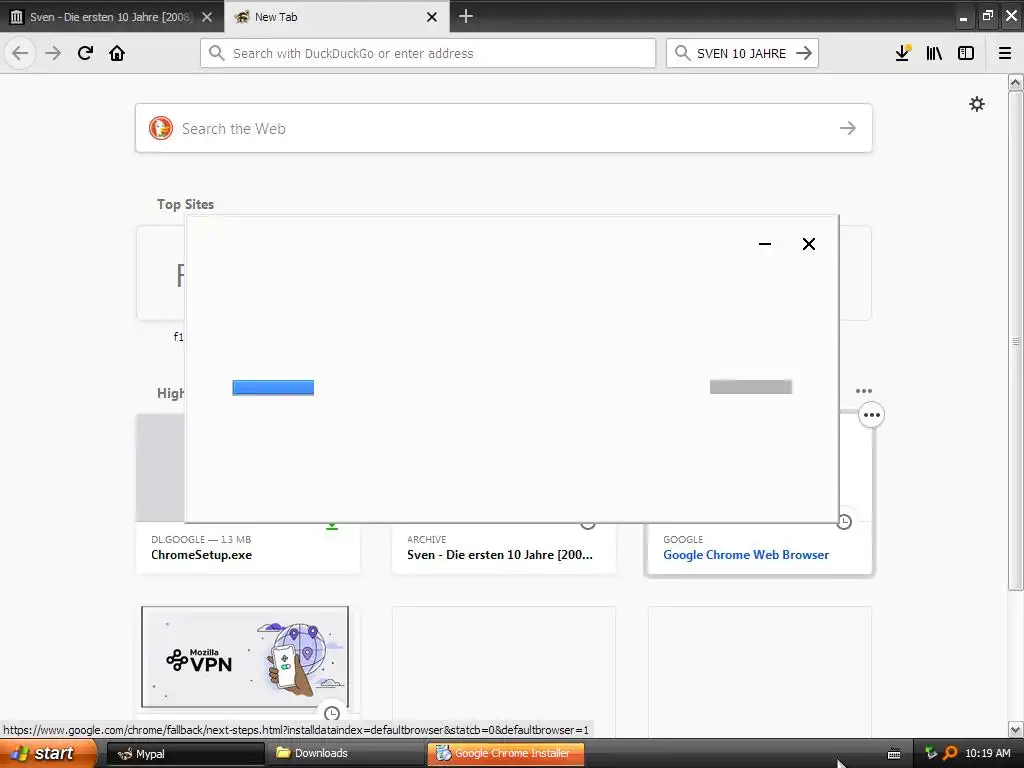The width and height of the screenshot is (1024, 768).
Task: Click the gray button in installer dialog
Action: 751,387
